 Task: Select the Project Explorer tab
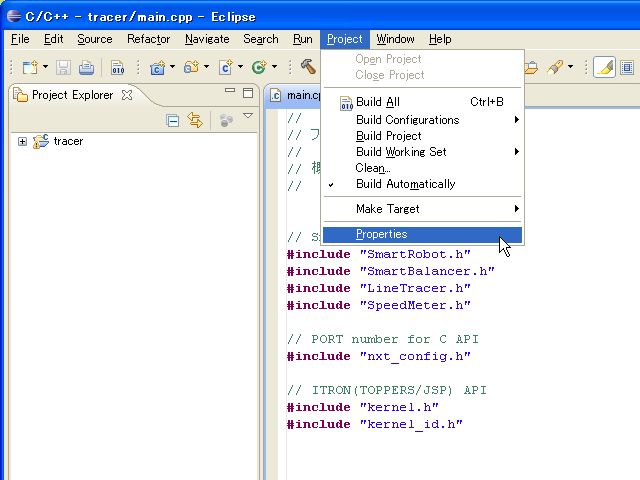click(x=72, y=95)
